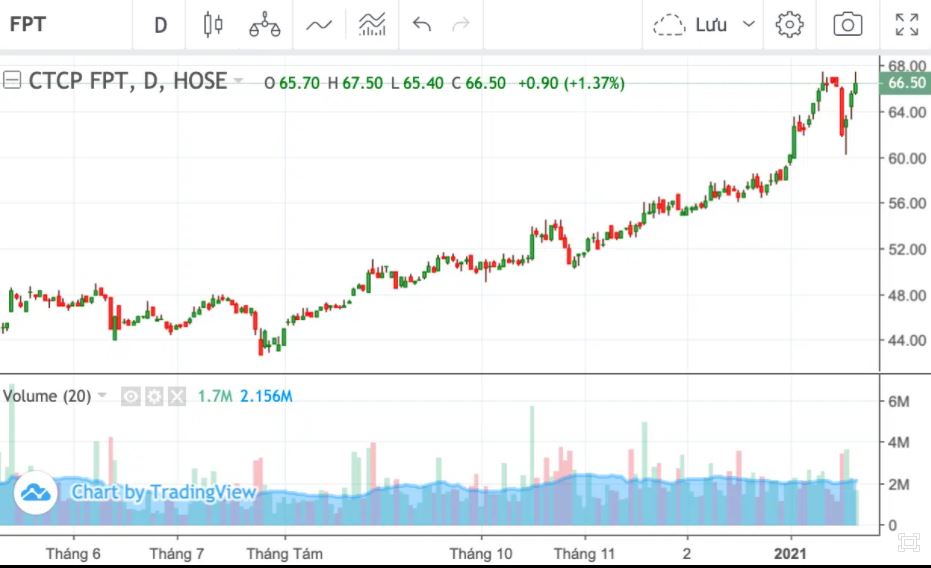Open chart settings gear in toolbar
This screenshot has height=568, width=931.
pyautogui.click(x=790, y=25)
